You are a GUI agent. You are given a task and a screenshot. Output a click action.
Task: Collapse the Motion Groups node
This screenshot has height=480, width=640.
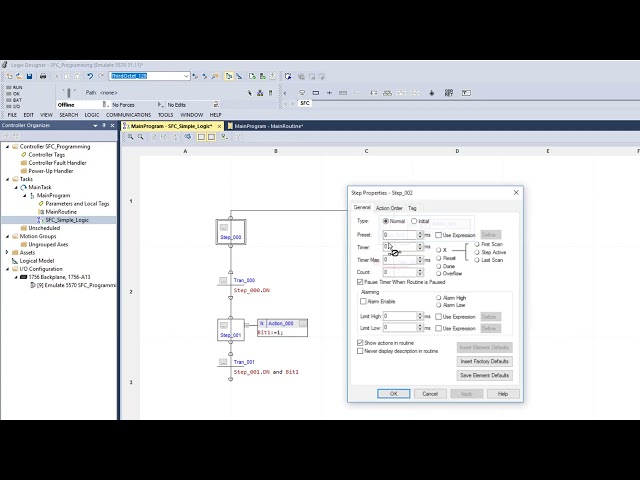click(x=7, y=236)
